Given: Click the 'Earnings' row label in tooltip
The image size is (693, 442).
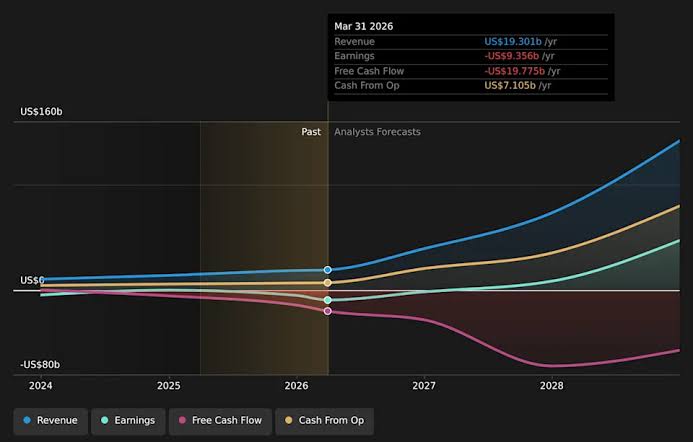Looking at the screenshot, I should (x=354, y=56).
